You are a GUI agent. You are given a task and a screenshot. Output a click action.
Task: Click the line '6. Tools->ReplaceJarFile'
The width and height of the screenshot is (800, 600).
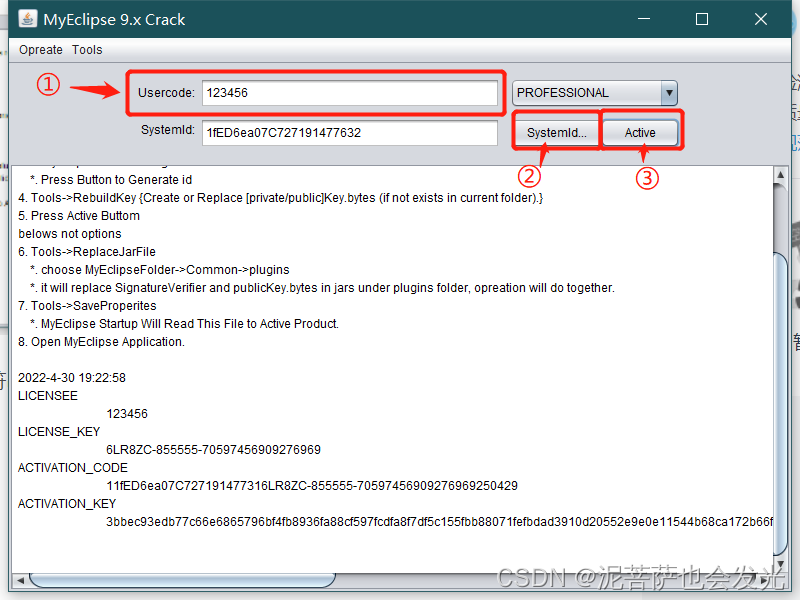87,252
